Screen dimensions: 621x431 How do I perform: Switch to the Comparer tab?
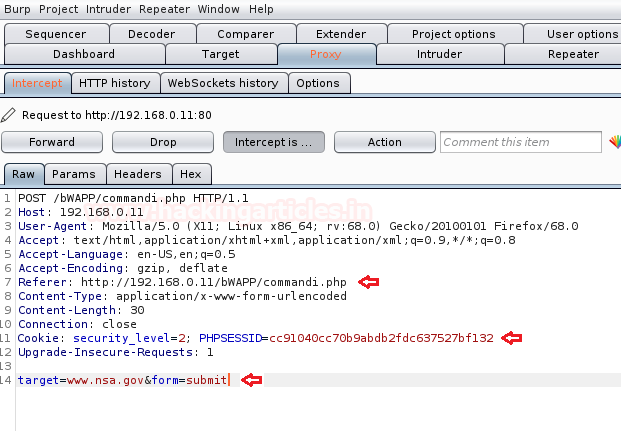tap(246, 34)
